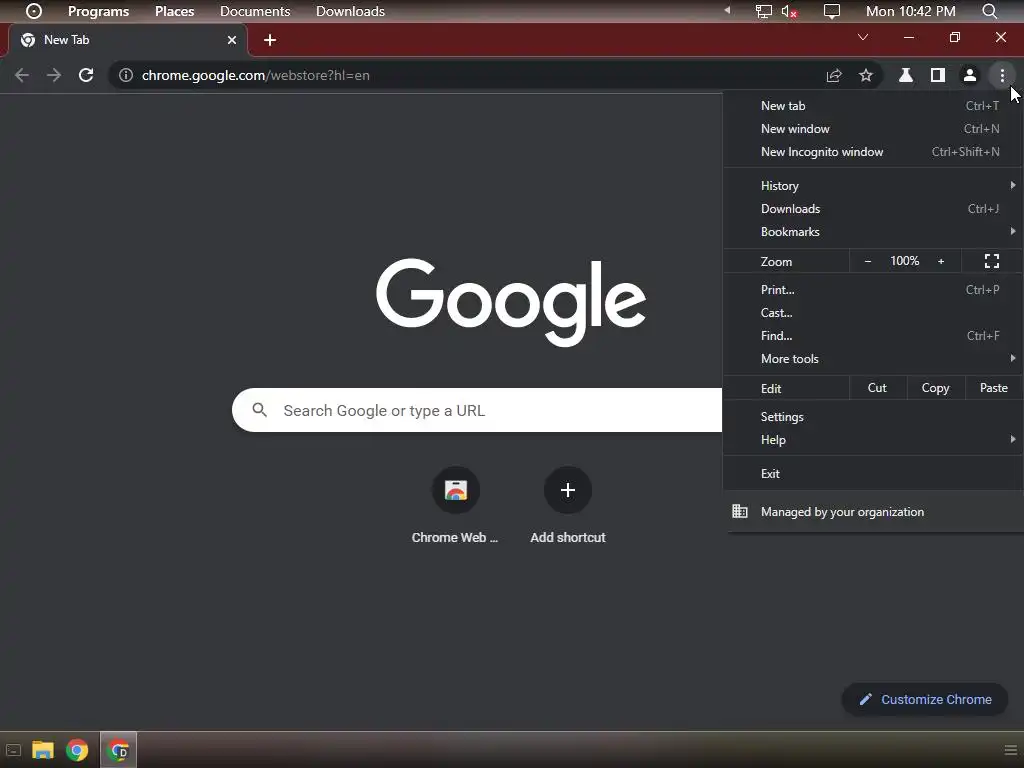Focus the Search Google or type a URL box
The width and height of the screenshot is (1024, 768).
click(x=477, y=410)
